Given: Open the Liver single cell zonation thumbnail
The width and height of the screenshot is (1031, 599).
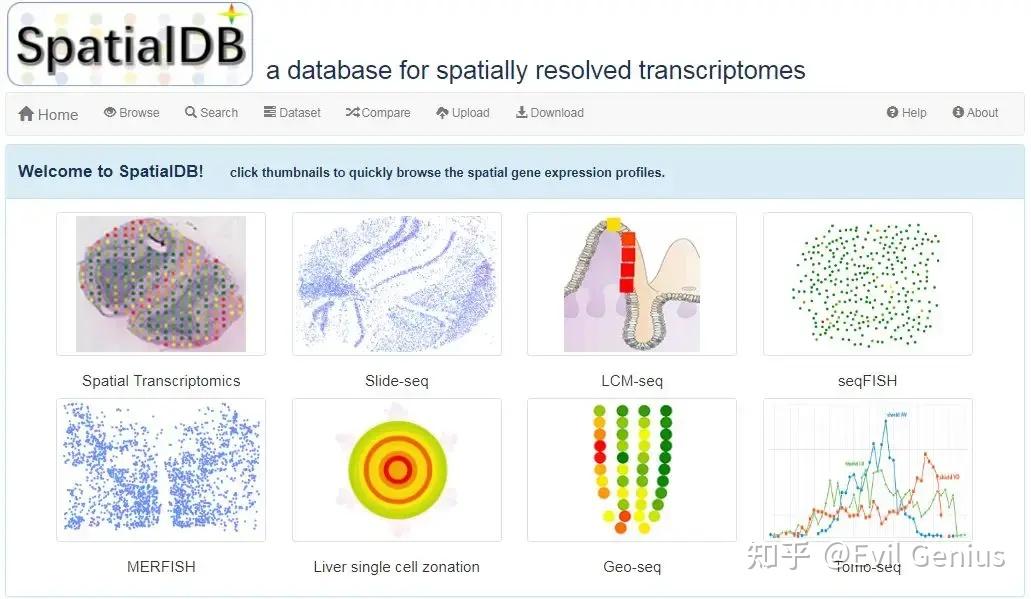Looking at the screenshot, I should [397, 470].
